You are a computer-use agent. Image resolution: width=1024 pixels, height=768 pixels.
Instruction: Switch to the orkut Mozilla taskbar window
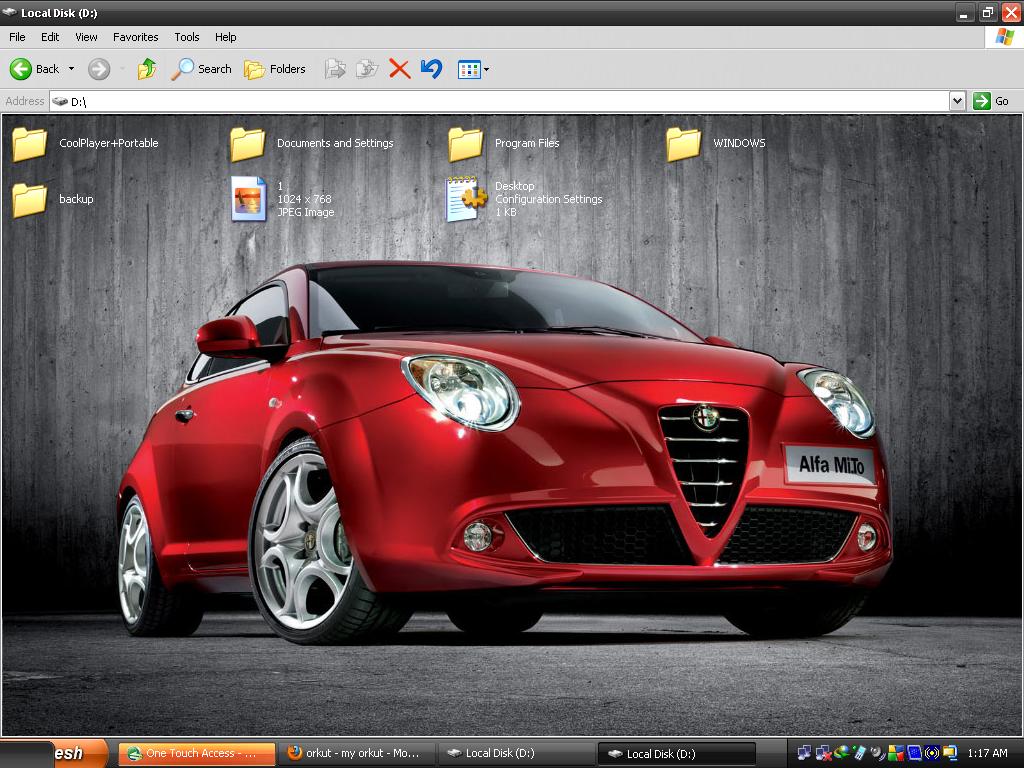[x=357, y=753]
